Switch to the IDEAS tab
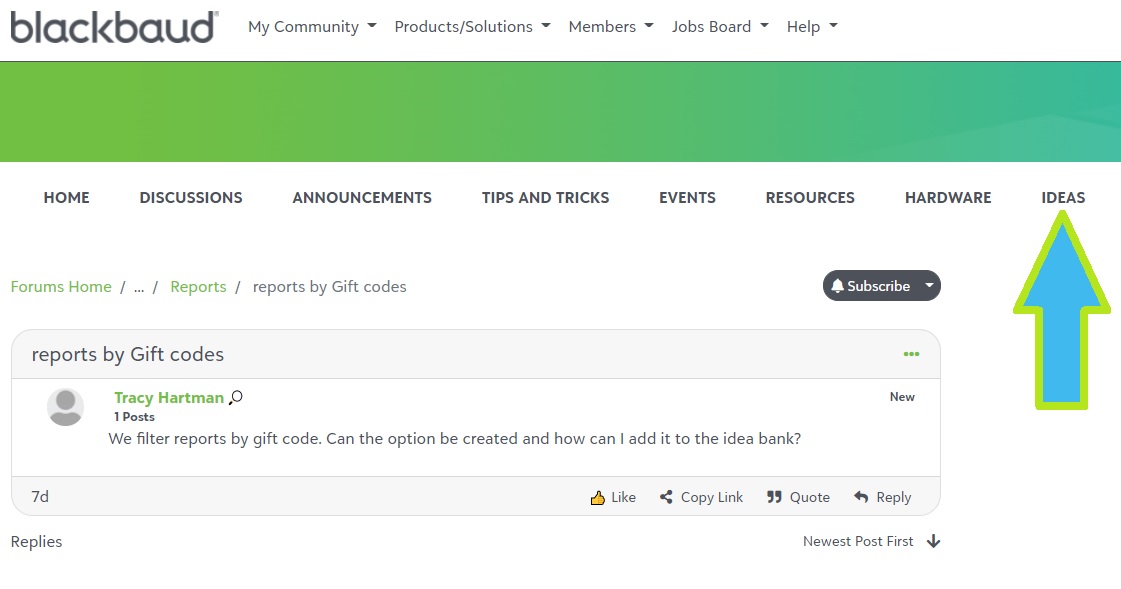Screen dimensions: 1121x589 [x=1063, y=198]
